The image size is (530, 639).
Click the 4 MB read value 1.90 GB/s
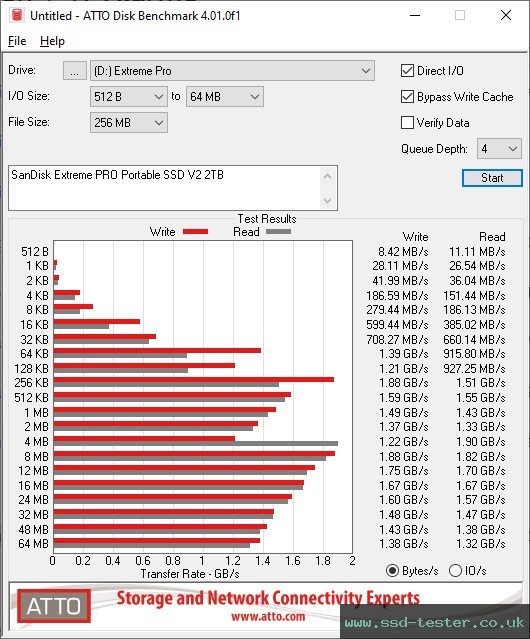pyautogui.click(x=481, y=442)
